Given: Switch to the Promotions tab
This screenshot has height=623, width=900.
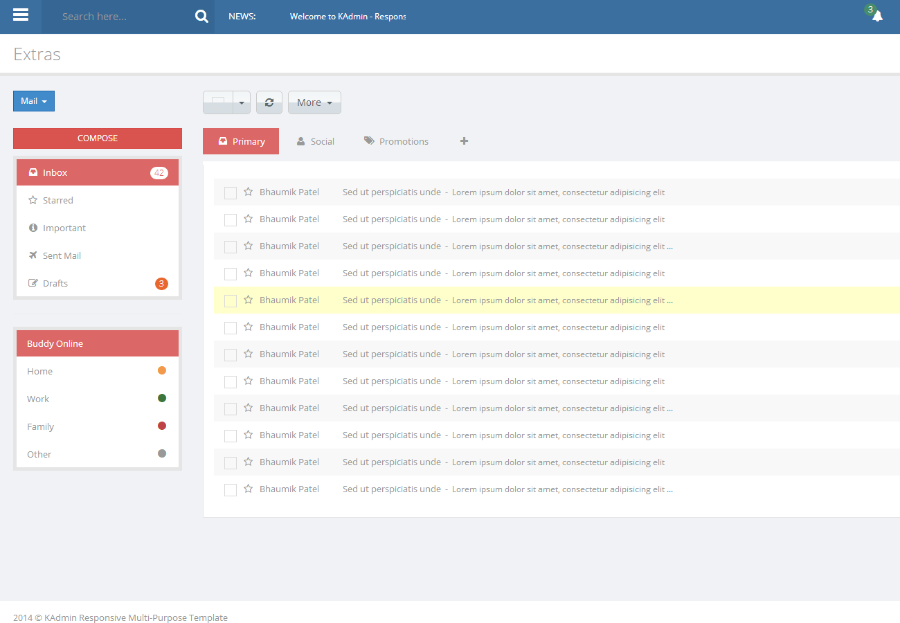Looking at the screenshot, I should [396, 142].
